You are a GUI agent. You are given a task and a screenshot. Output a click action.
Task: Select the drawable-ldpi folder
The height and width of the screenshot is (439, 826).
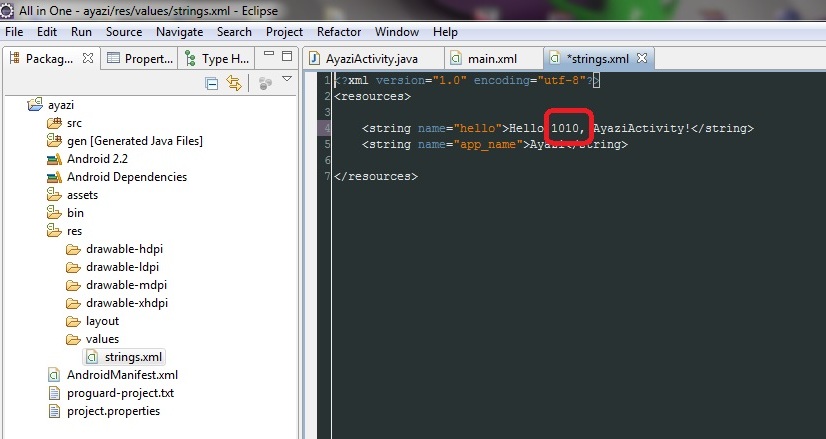pyautogui.click(x=122, y=267)
